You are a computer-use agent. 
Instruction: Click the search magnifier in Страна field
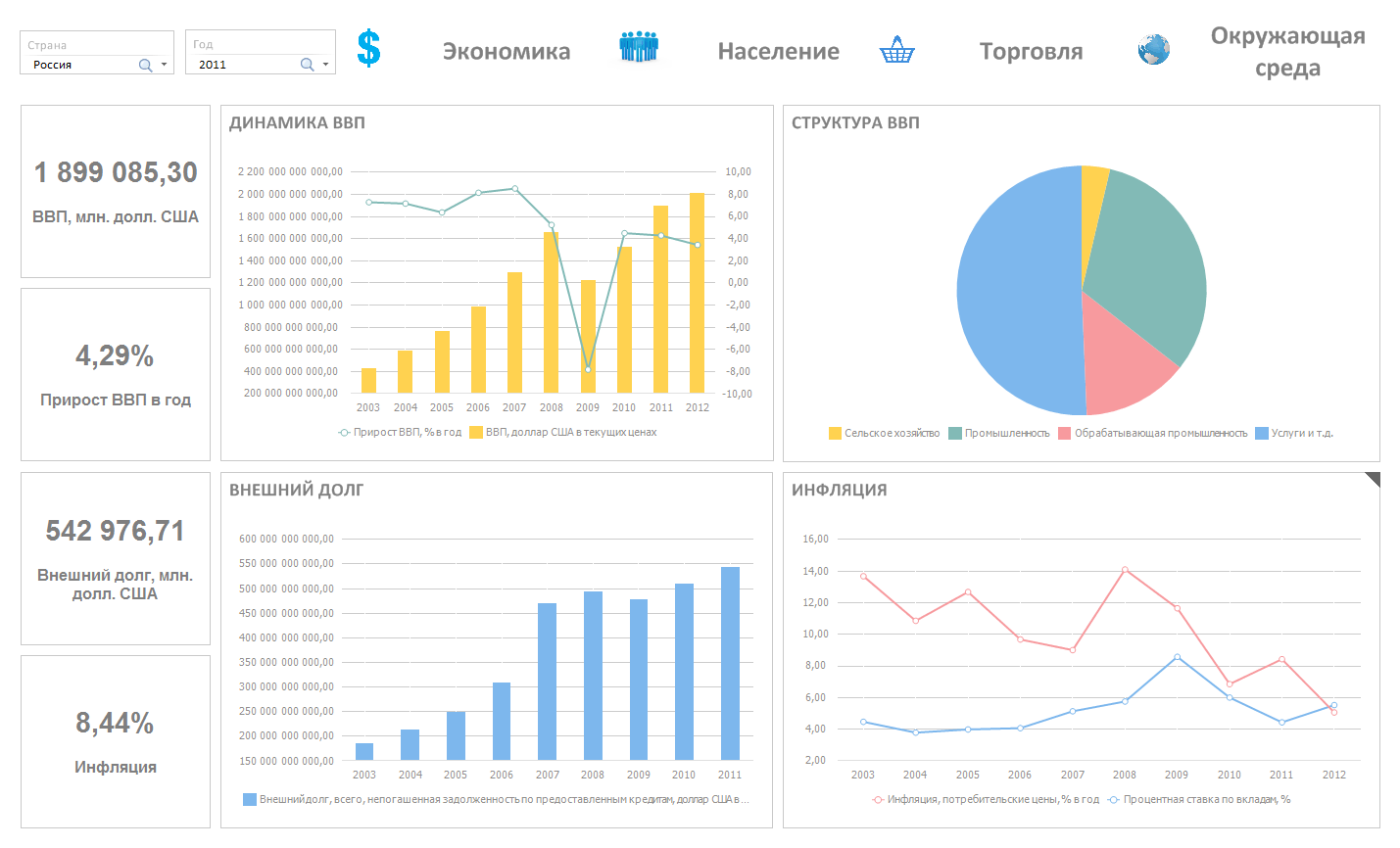coord(145,65)
